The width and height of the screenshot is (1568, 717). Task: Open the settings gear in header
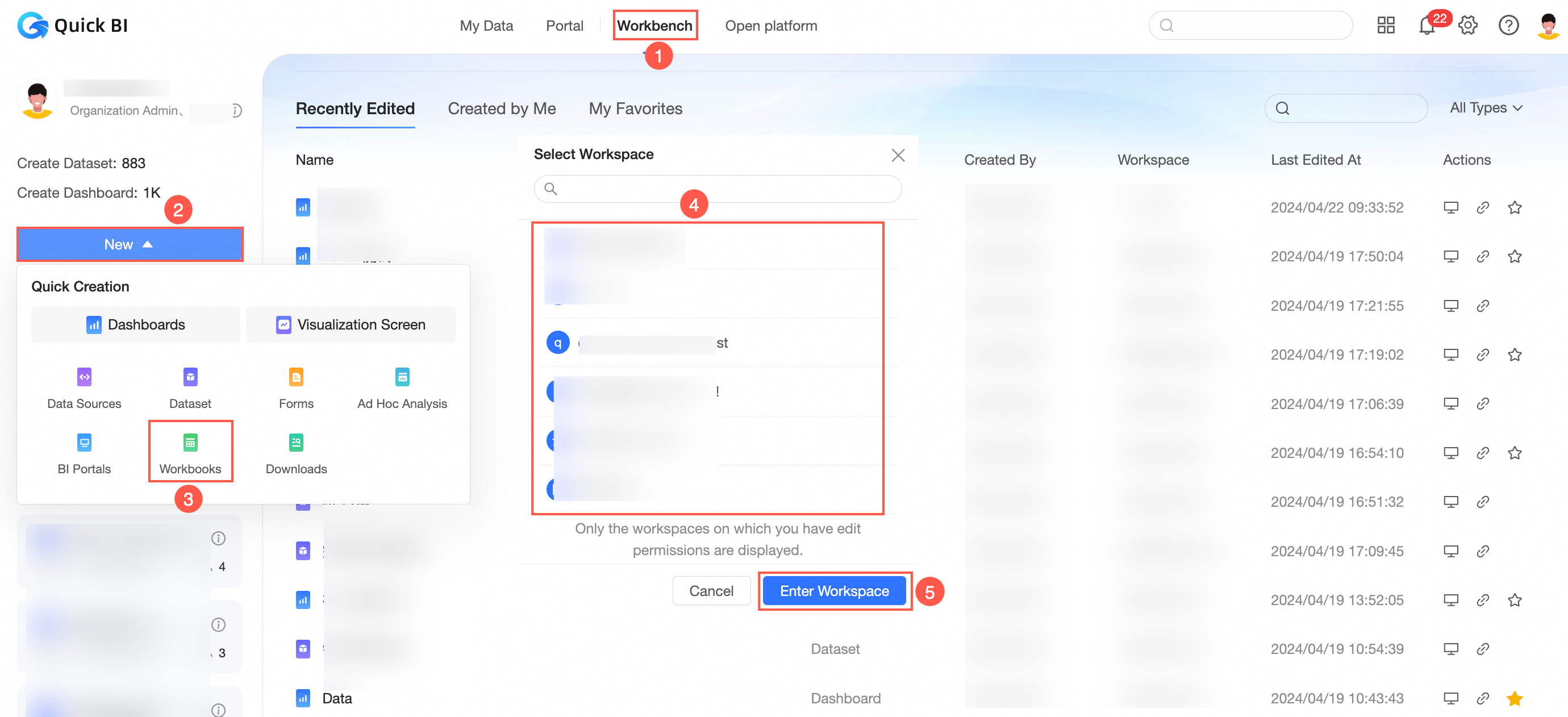pos(1467,26)
